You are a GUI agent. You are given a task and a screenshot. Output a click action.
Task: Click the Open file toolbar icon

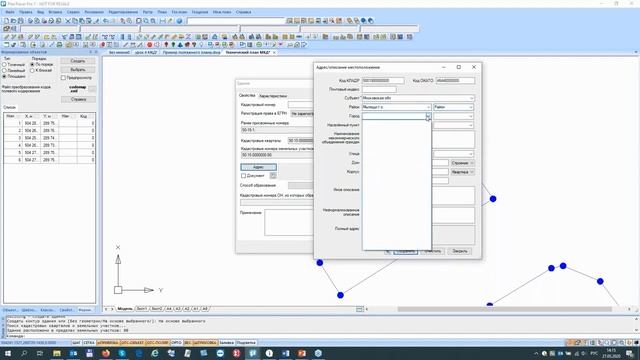click(13, 20)
